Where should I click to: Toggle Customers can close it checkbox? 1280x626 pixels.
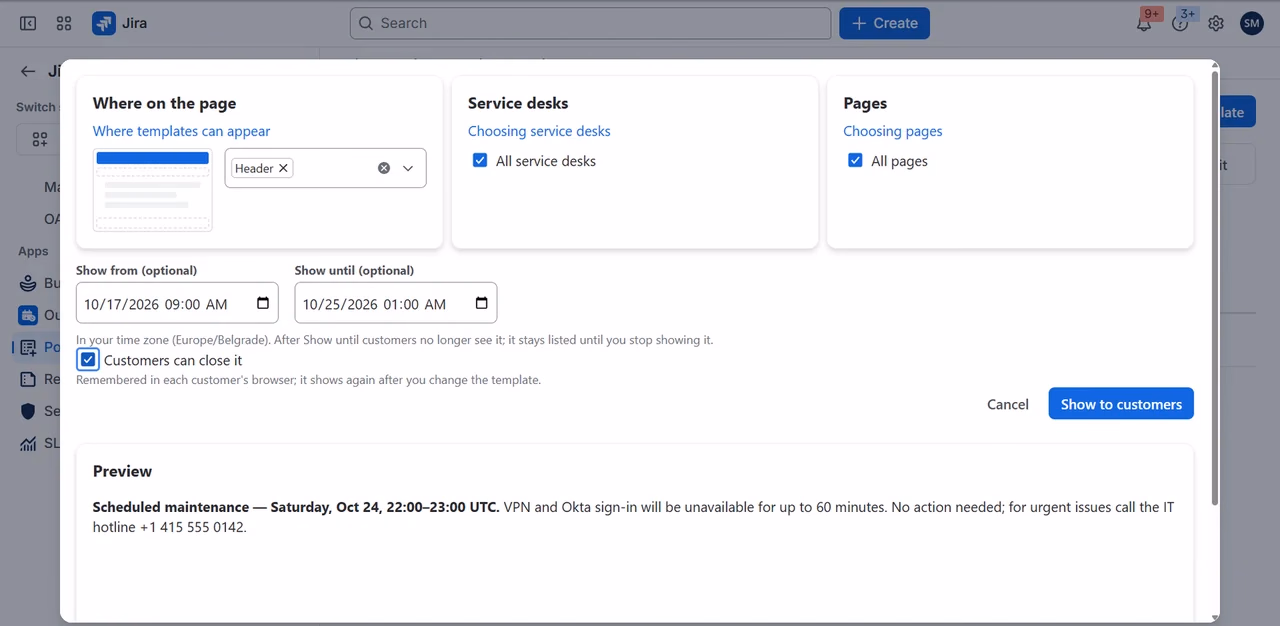coord(88,360)
